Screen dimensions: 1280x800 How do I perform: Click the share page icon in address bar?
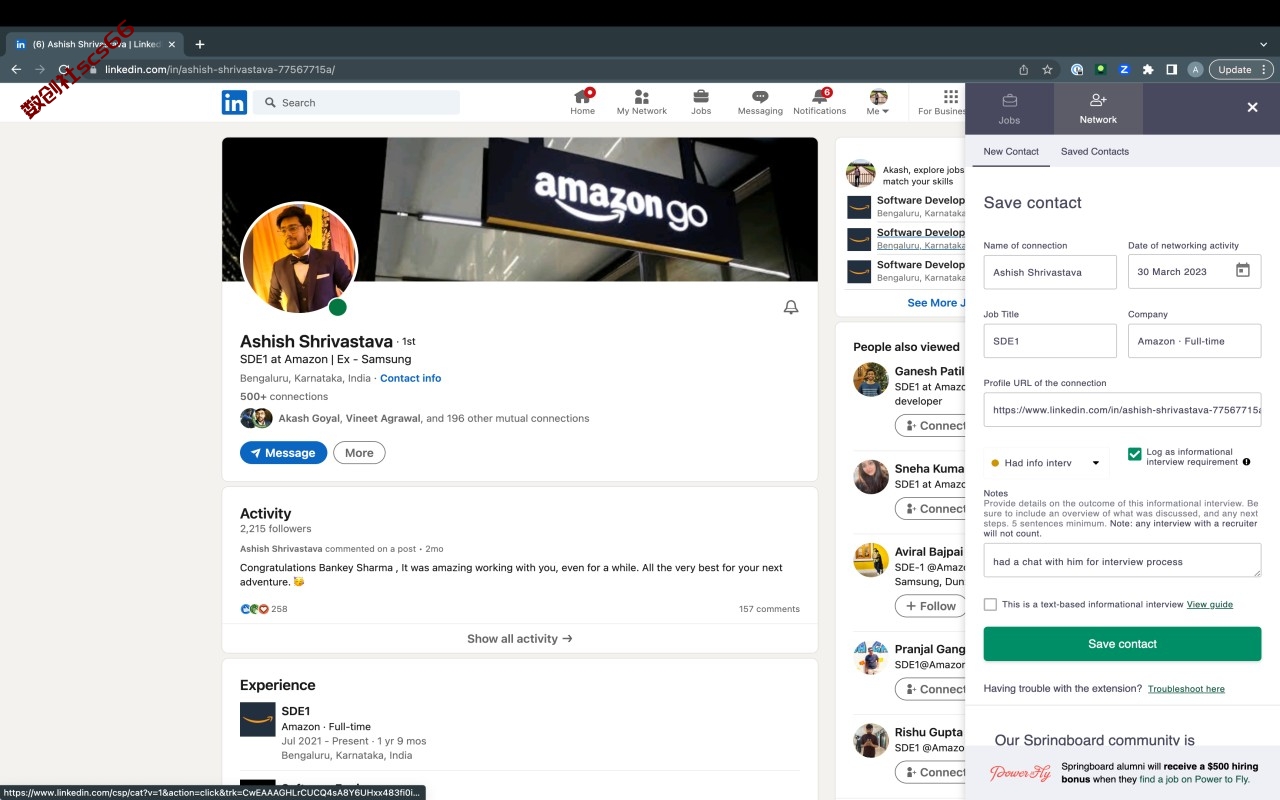click(1023, 69)
